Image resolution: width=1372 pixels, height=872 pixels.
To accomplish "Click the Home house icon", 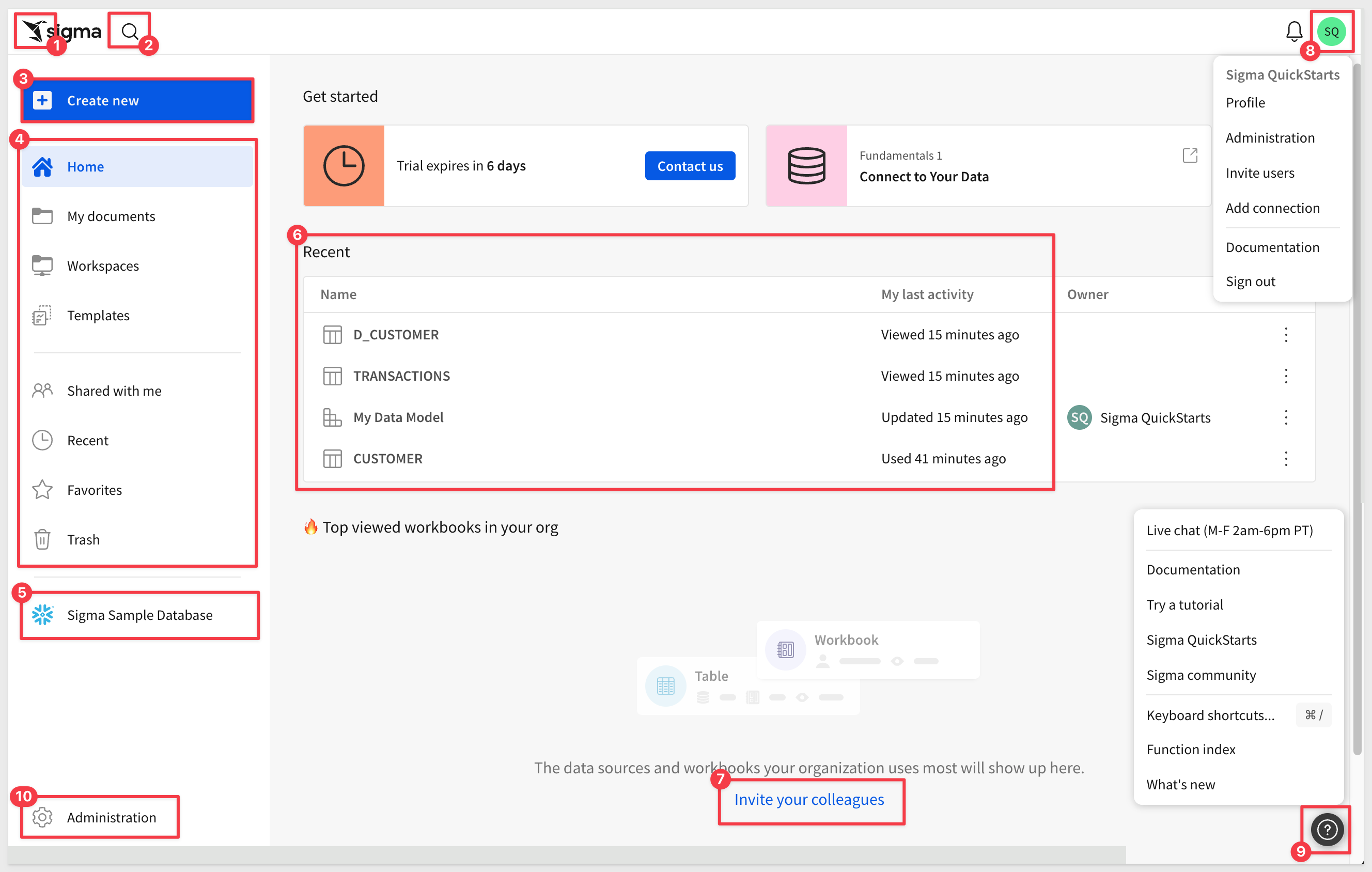I will (42, 166).
